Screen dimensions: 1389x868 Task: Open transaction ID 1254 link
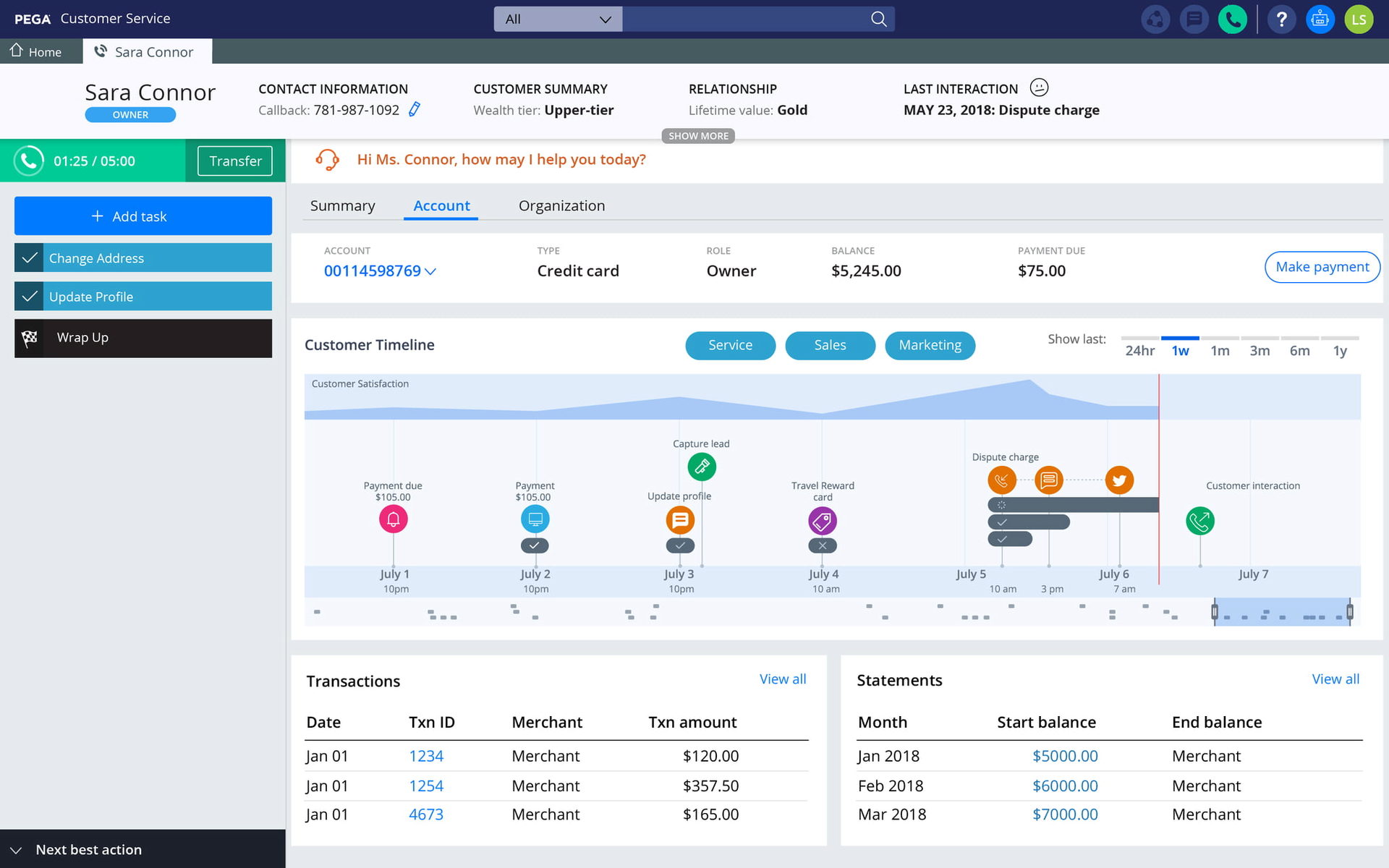[426, 786]
